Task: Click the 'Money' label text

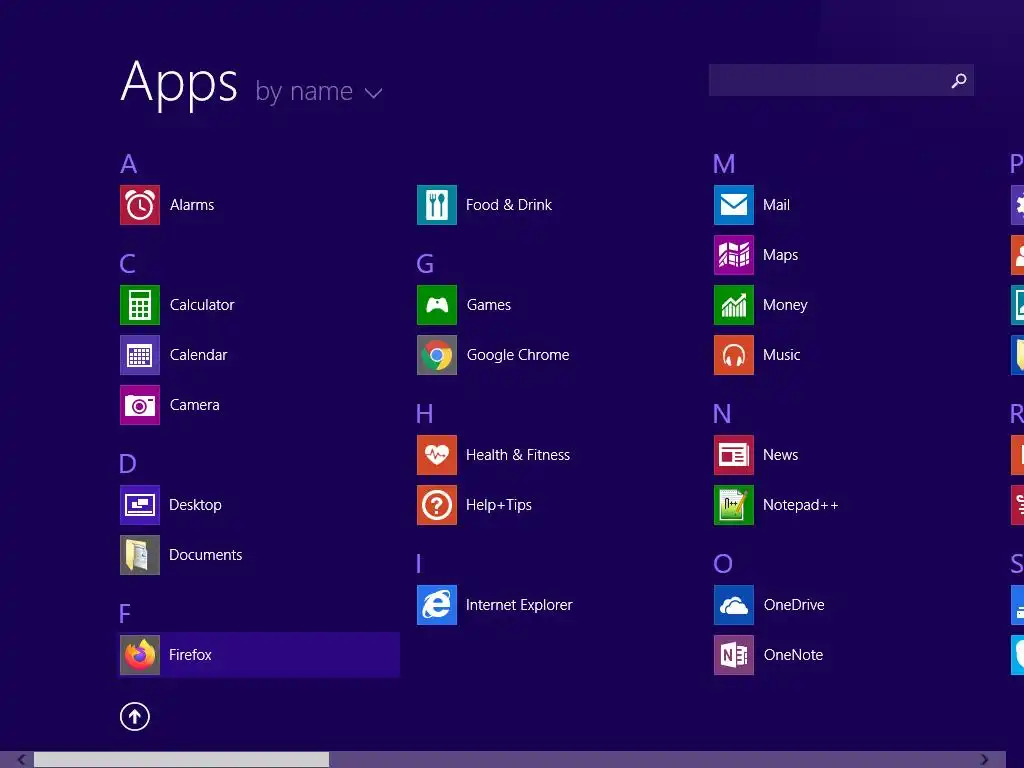Action: [785, 305]
